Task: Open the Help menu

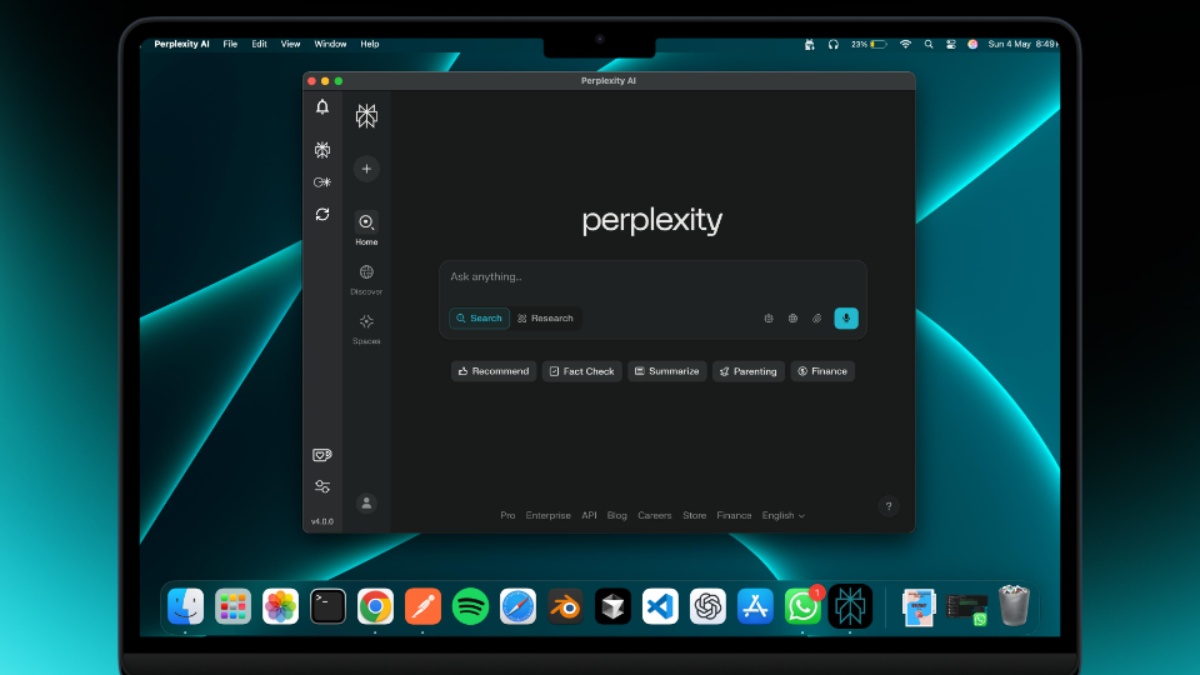Action: 370,44
